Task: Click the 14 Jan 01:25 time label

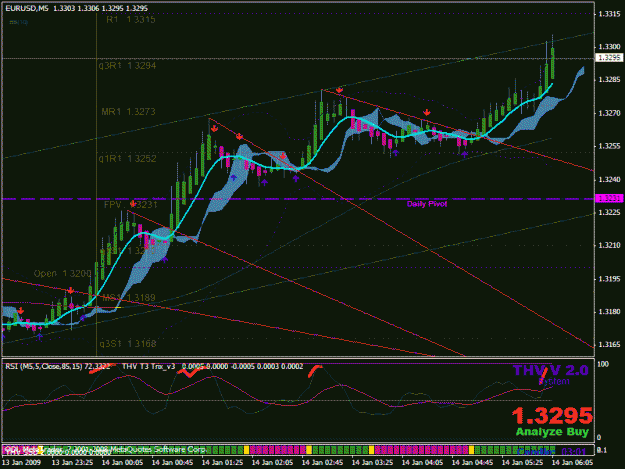Action: point(222,463)
